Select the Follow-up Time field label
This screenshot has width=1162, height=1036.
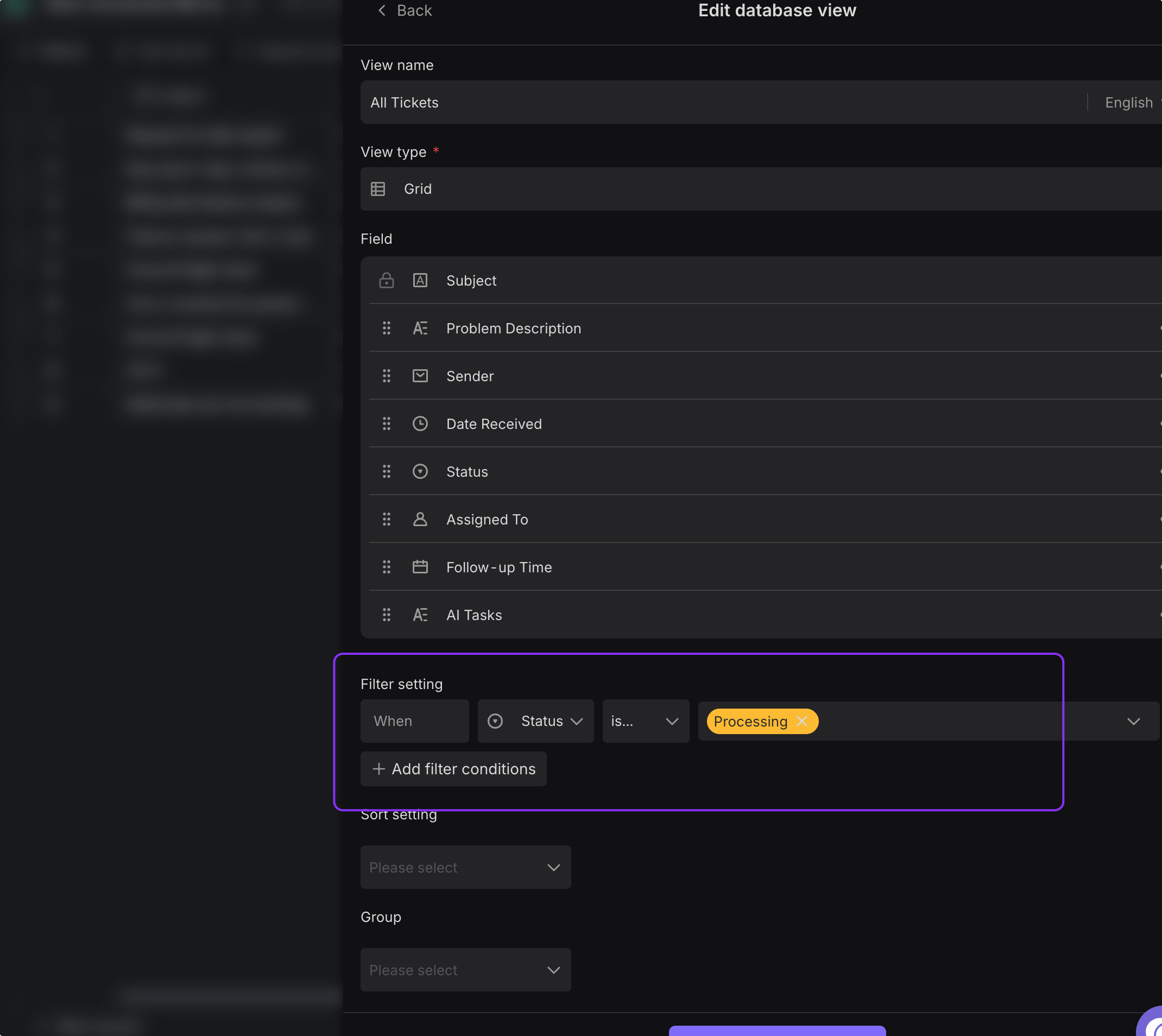(500, 567)
